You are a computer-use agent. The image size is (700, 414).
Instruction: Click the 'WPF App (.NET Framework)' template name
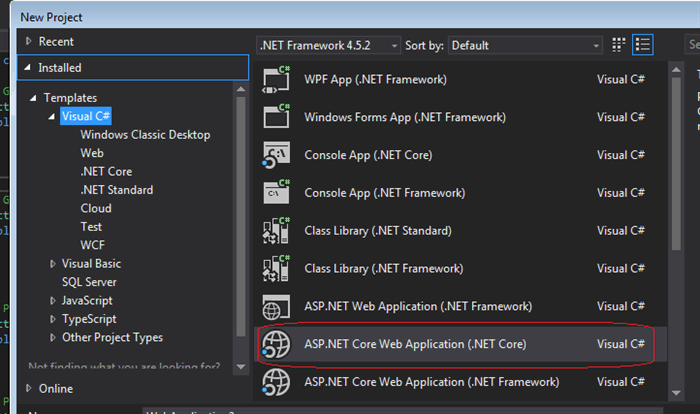coord(375,79)
